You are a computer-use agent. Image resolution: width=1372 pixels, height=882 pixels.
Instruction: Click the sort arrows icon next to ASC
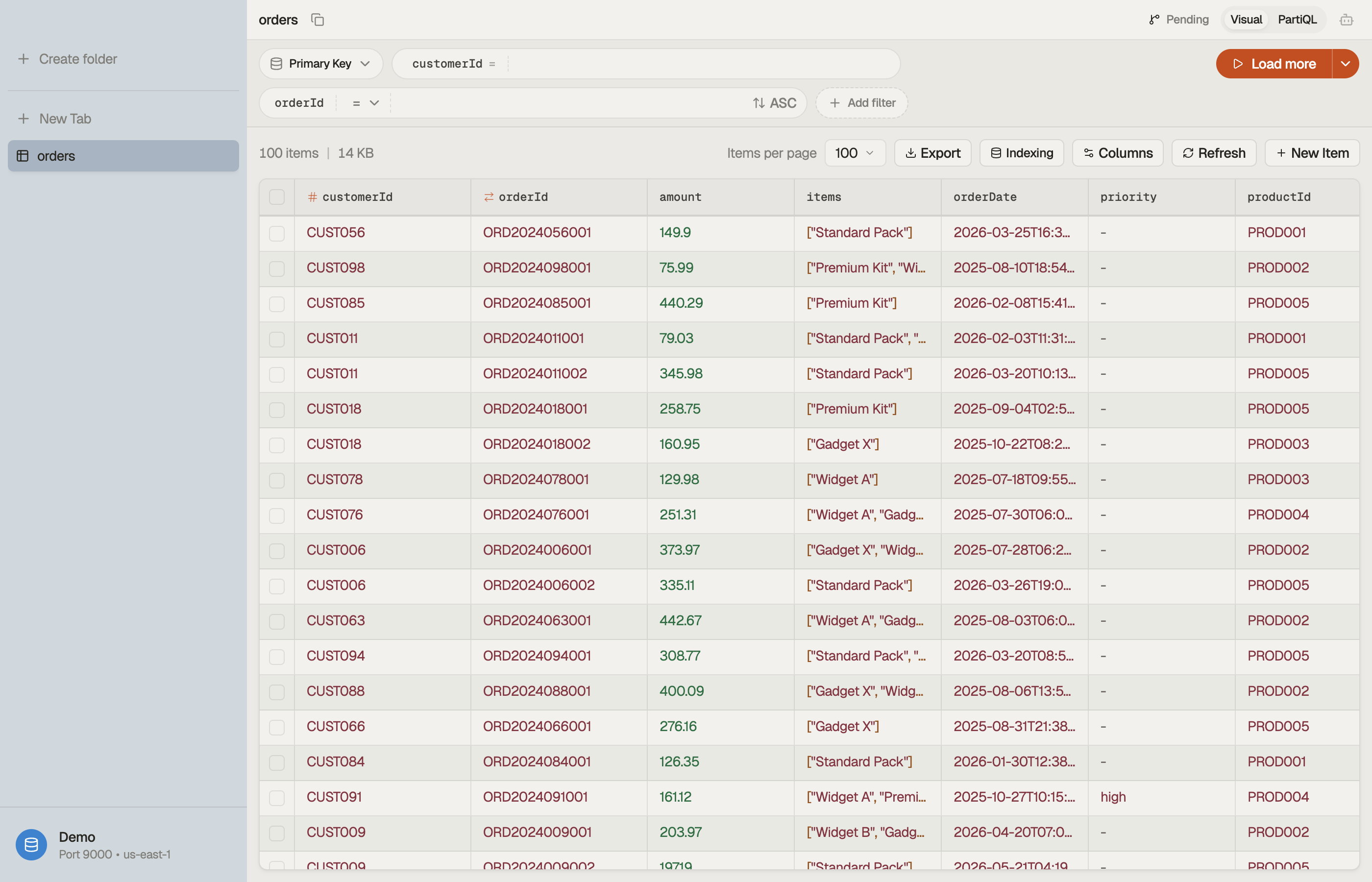pyautogui.click(x=759, y=103)
